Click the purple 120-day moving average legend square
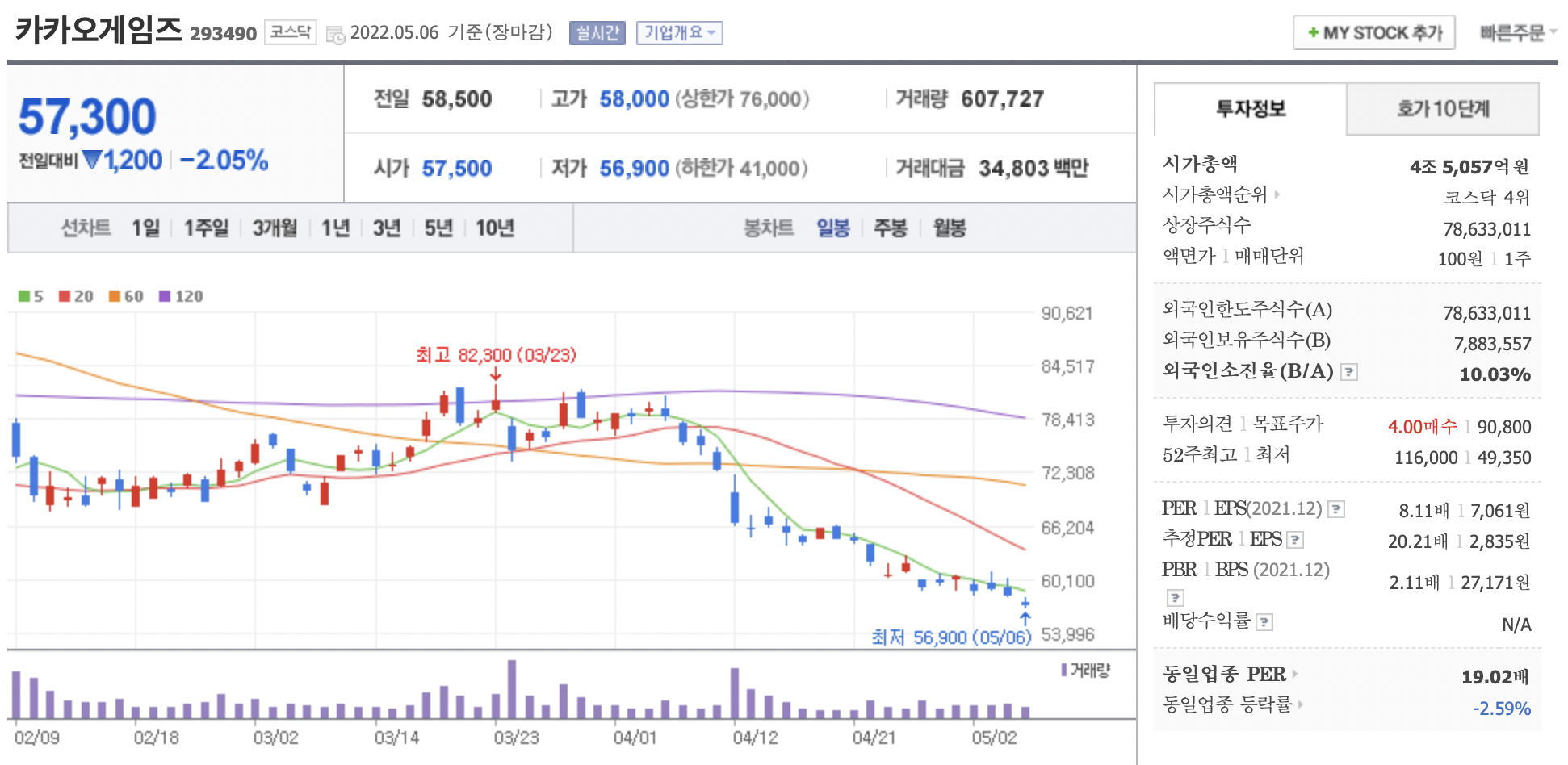 (x=165, y=296)
